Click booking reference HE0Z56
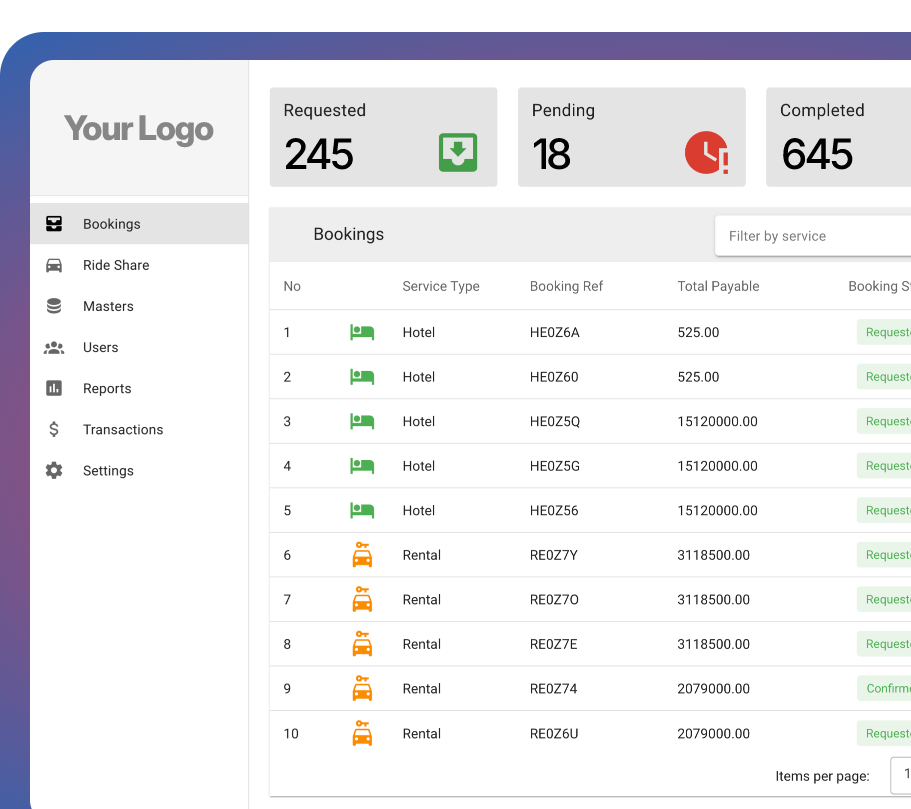911x809 pixels. pyautogui.click(x=554, y=511)
